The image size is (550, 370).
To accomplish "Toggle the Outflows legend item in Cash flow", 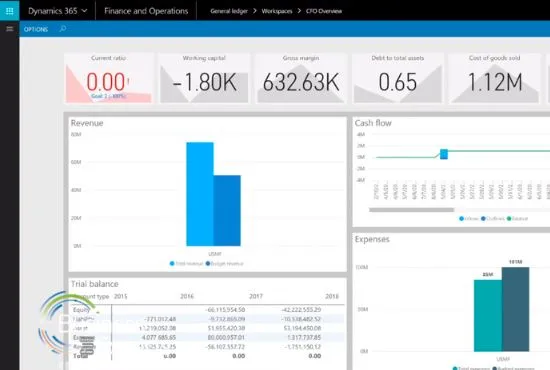I will 493,218.
